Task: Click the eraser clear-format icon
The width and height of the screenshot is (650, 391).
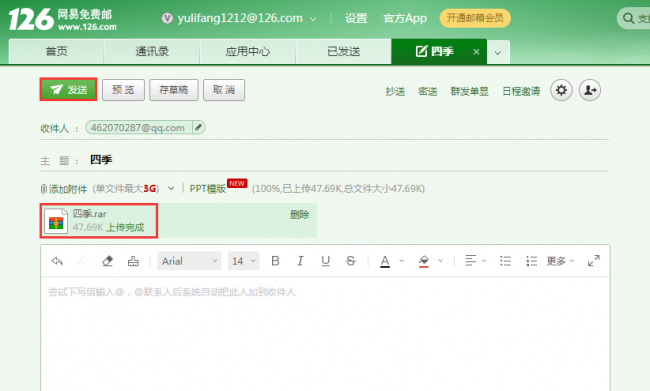Action: pyautogui.click(x=107, y=261)
